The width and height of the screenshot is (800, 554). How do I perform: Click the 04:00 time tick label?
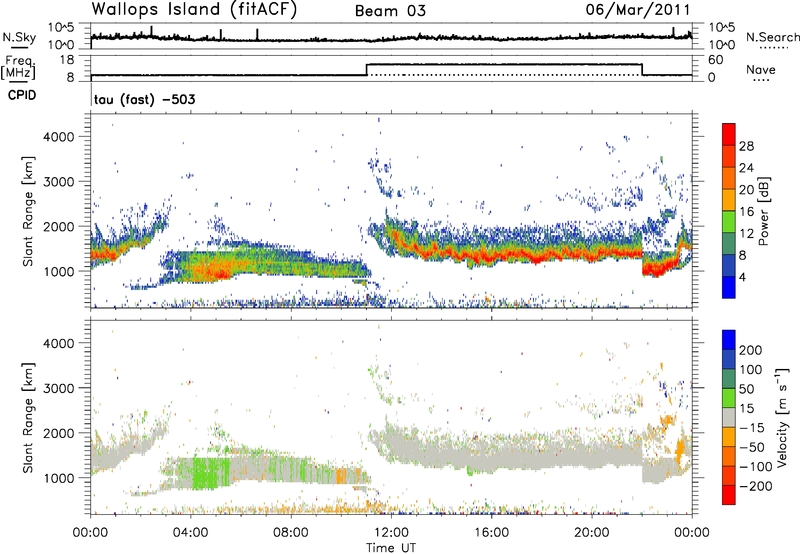tap(190, 533)
